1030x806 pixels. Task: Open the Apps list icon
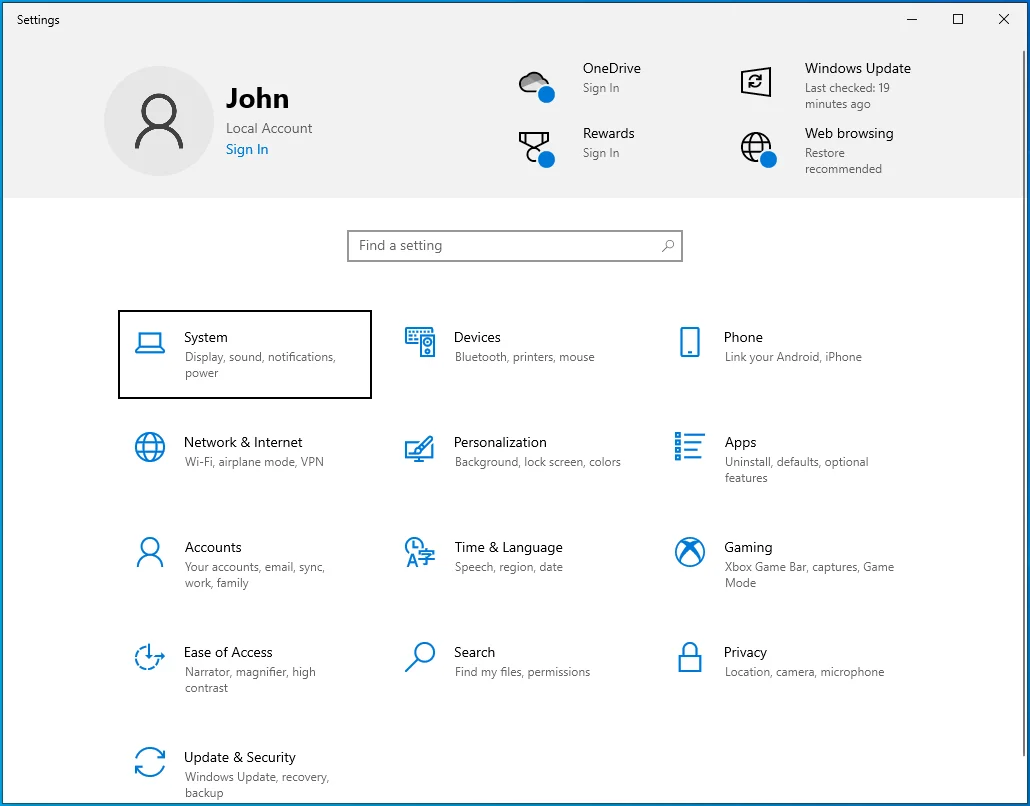[x=690, y=446]
